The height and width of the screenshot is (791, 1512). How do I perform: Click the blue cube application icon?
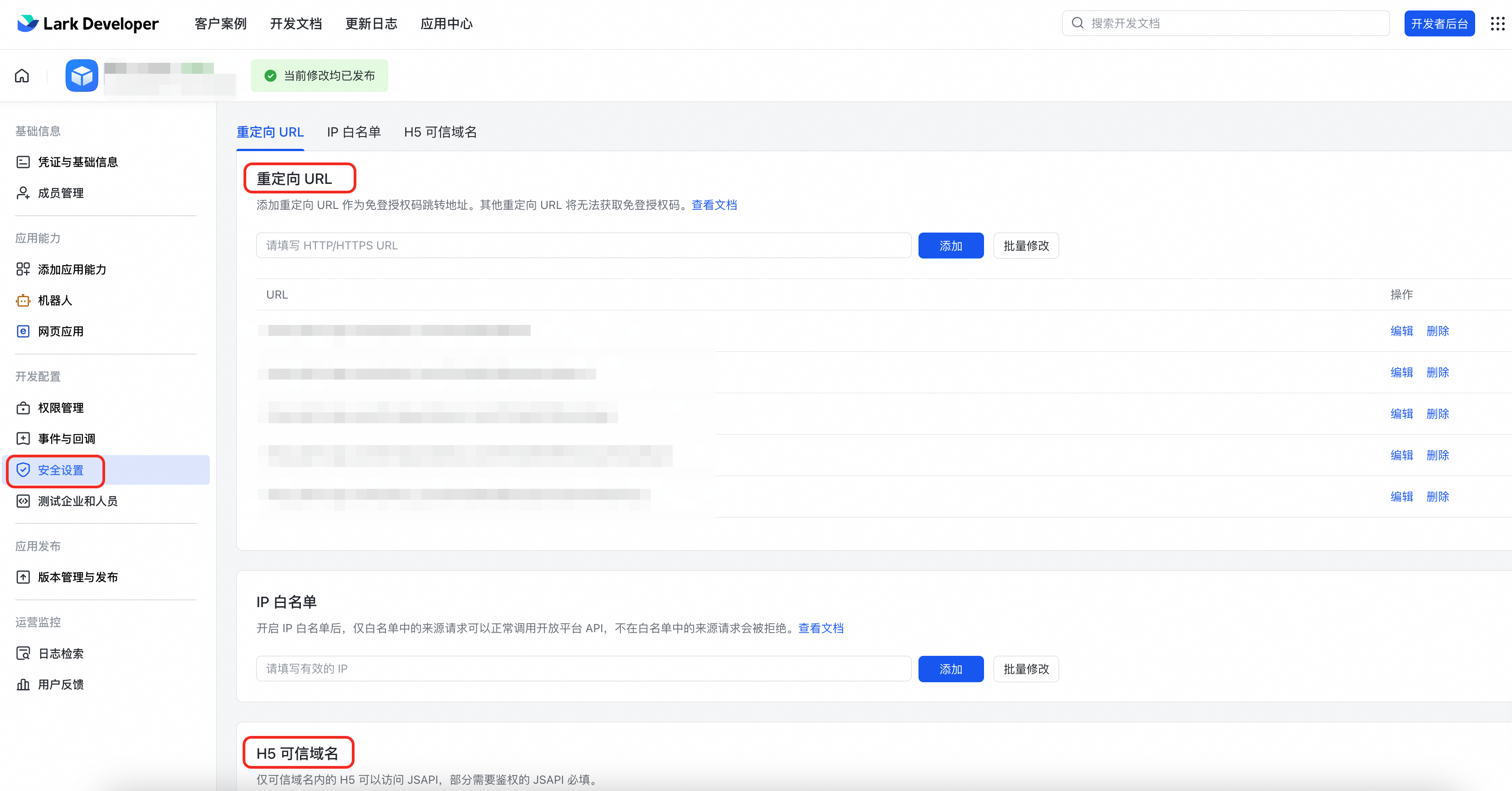coord(81,76)
